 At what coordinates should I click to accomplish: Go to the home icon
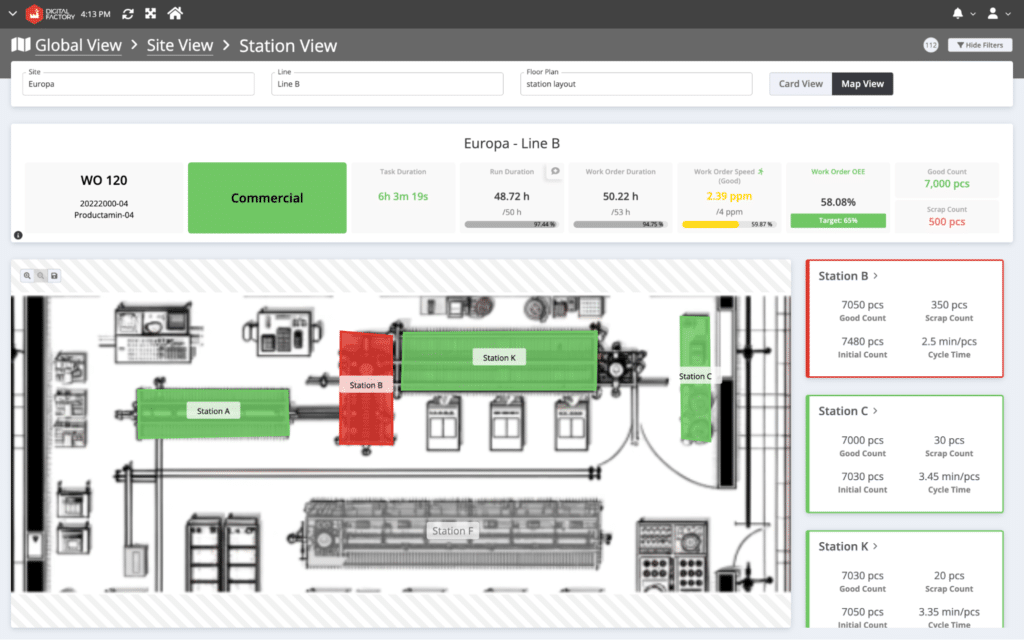pos(175,13)
